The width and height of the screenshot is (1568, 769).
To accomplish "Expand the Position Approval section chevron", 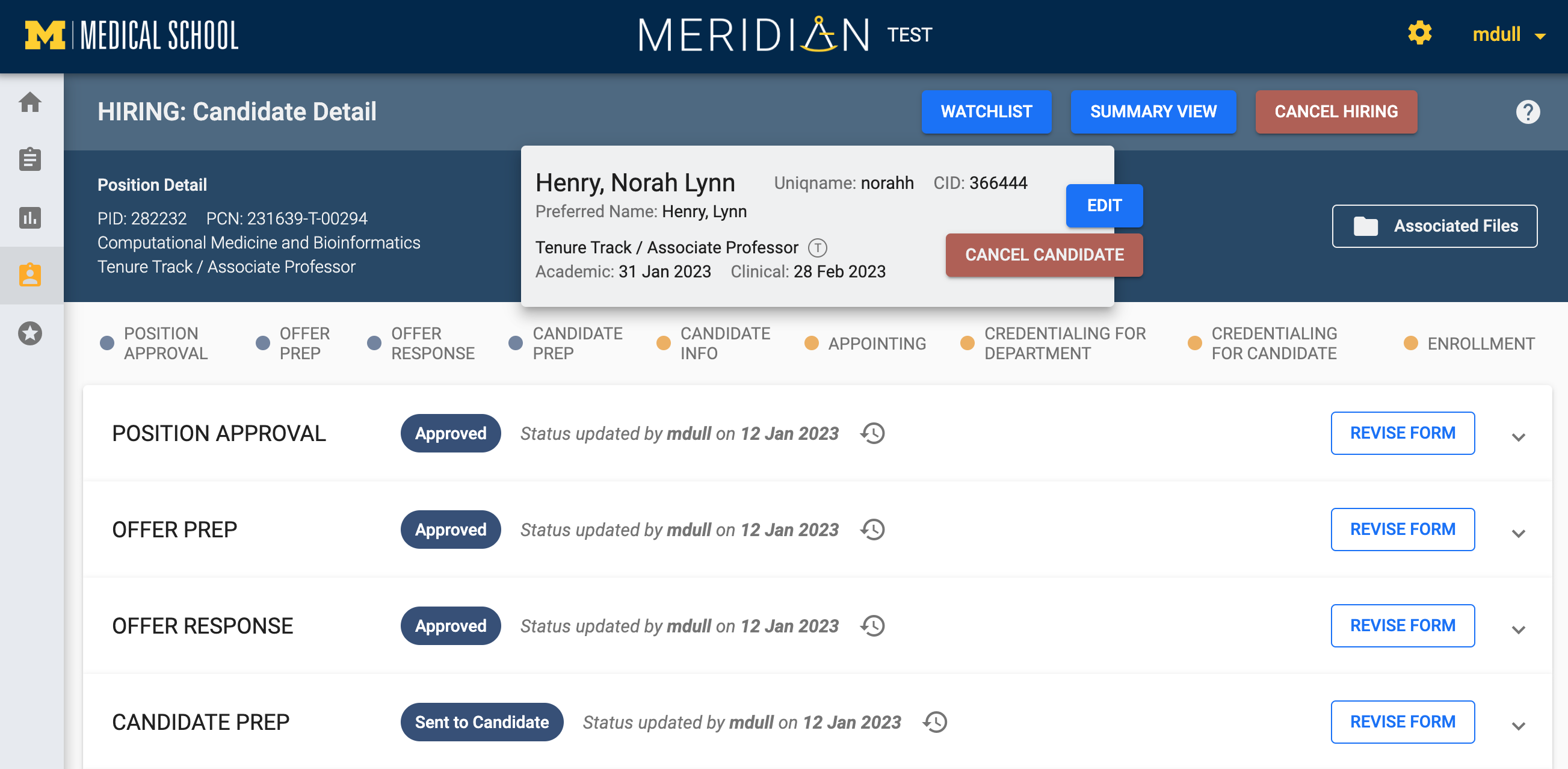I will point(1518,437).
